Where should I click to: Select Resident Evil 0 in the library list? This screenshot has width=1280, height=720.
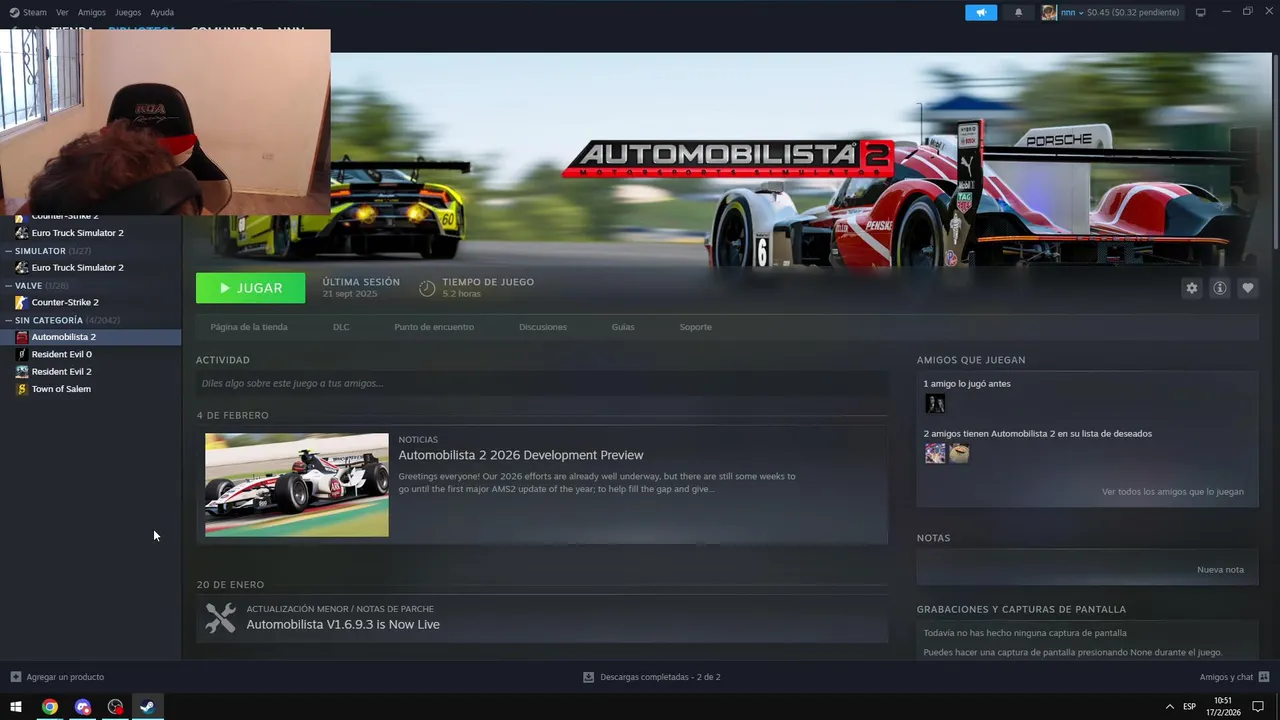[x=61, y=354]
